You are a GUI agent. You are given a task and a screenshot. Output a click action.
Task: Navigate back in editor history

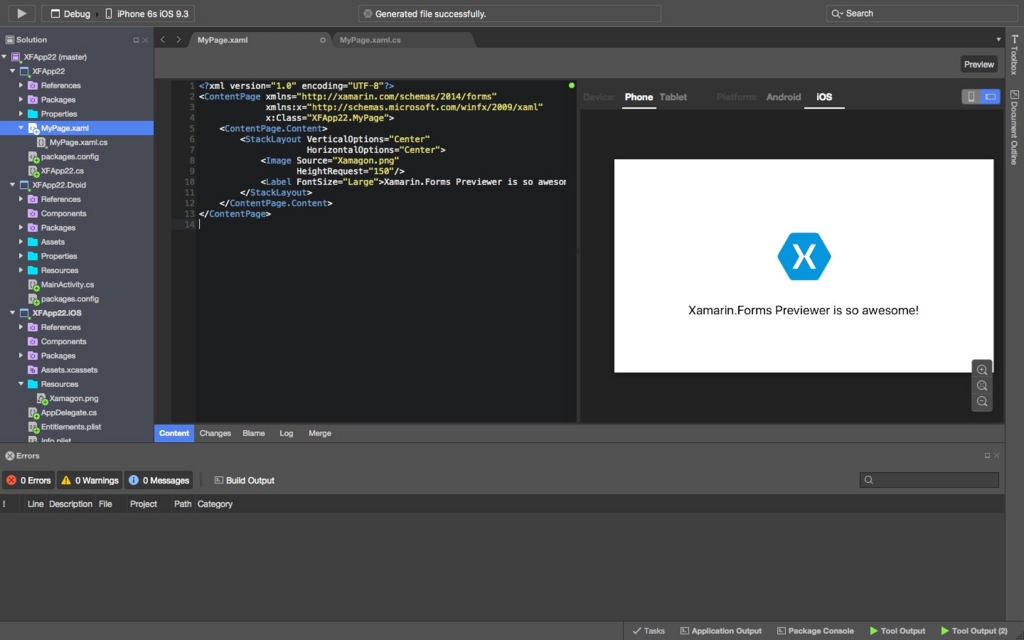coord(163,40)
